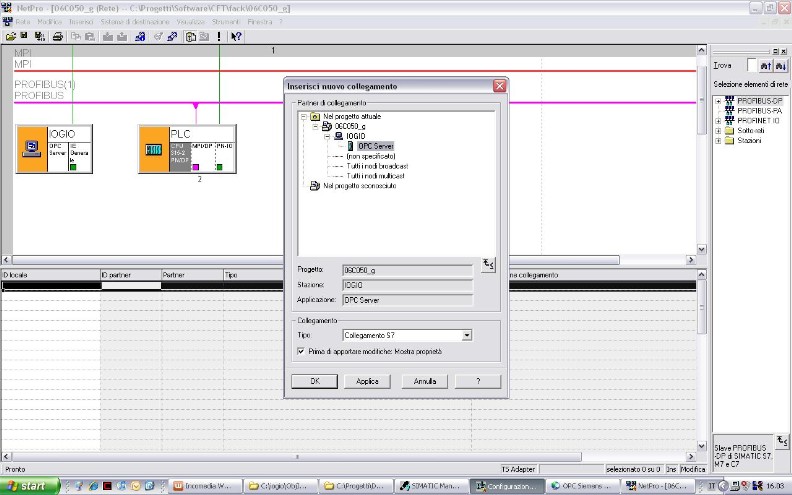
Task: Open the Finestra menu
Action: 260,22
